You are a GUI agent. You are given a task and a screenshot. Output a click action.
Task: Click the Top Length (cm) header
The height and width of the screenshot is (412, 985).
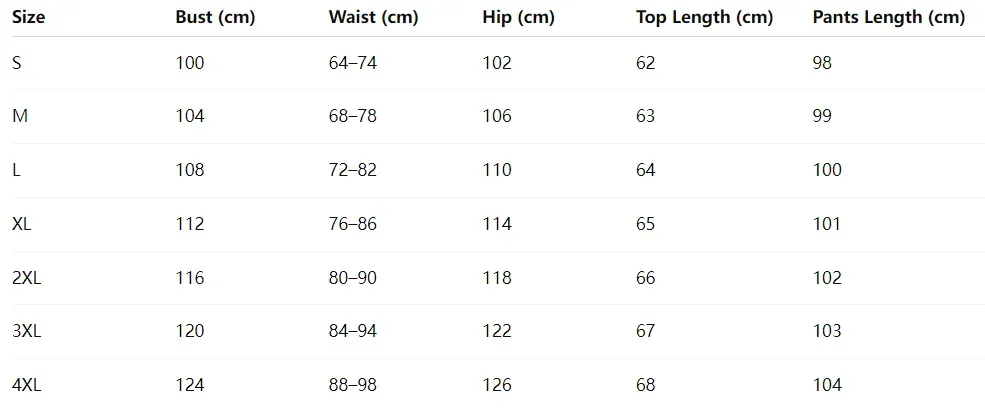[704, 17]
